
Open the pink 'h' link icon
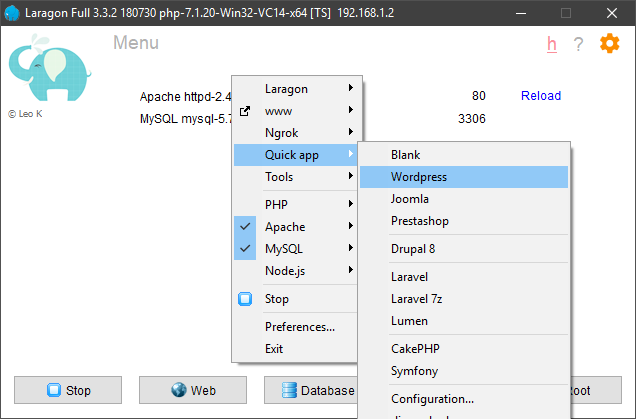(x=552, y=44)
